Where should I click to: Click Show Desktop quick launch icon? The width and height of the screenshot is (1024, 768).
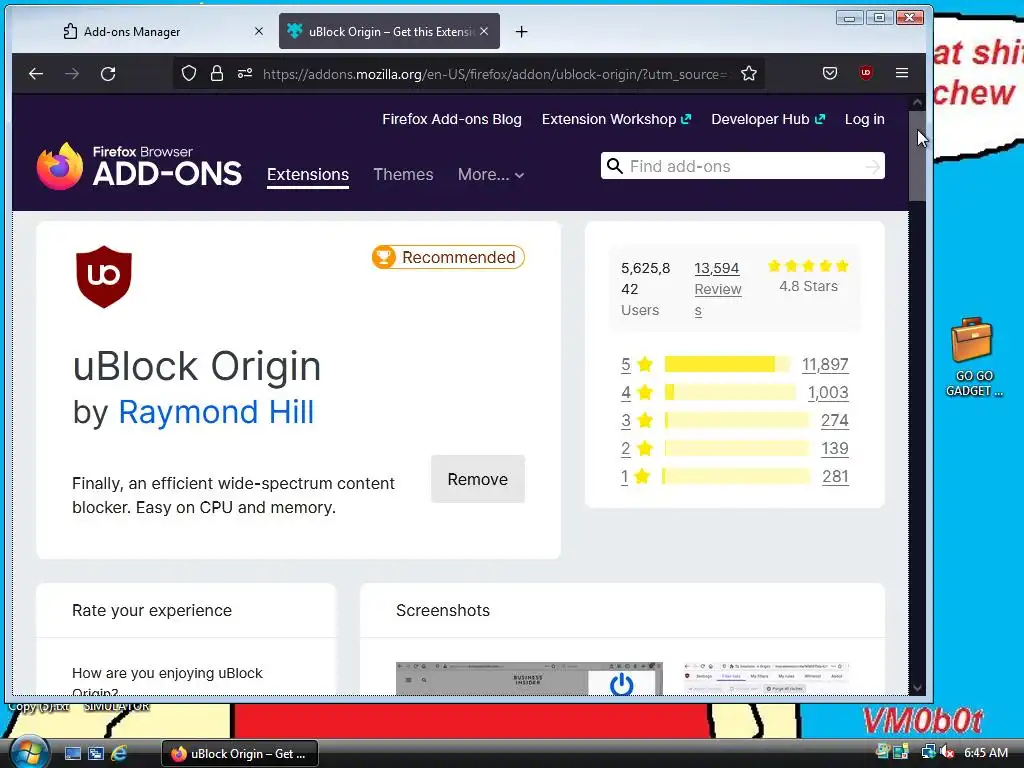coord(72,754)
